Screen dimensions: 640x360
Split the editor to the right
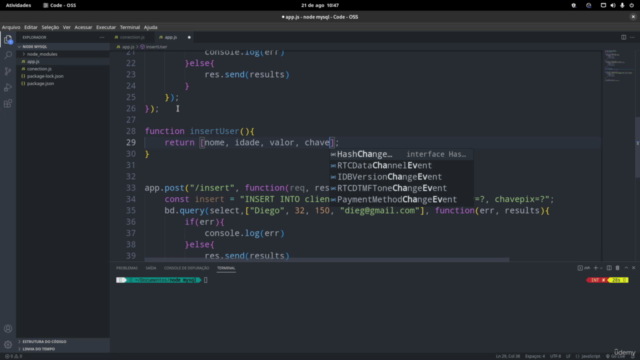(x=623, y=37)
